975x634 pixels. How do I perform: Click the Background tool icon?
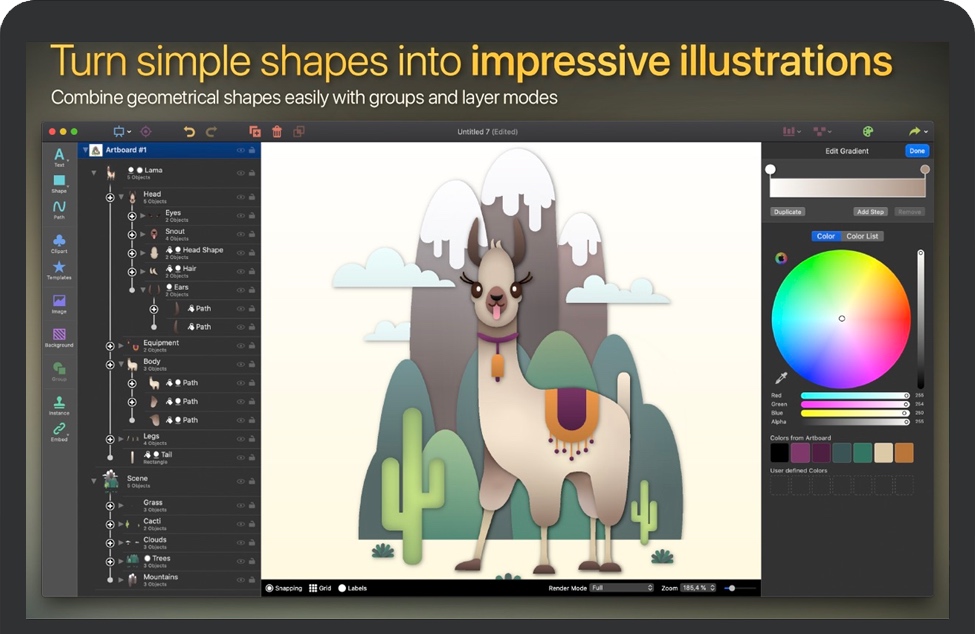click(59, 336)
